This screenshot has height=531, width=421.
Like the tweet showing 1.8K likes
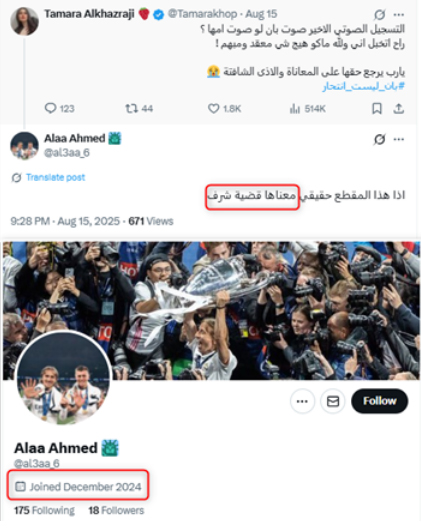[x=213, y=108]
